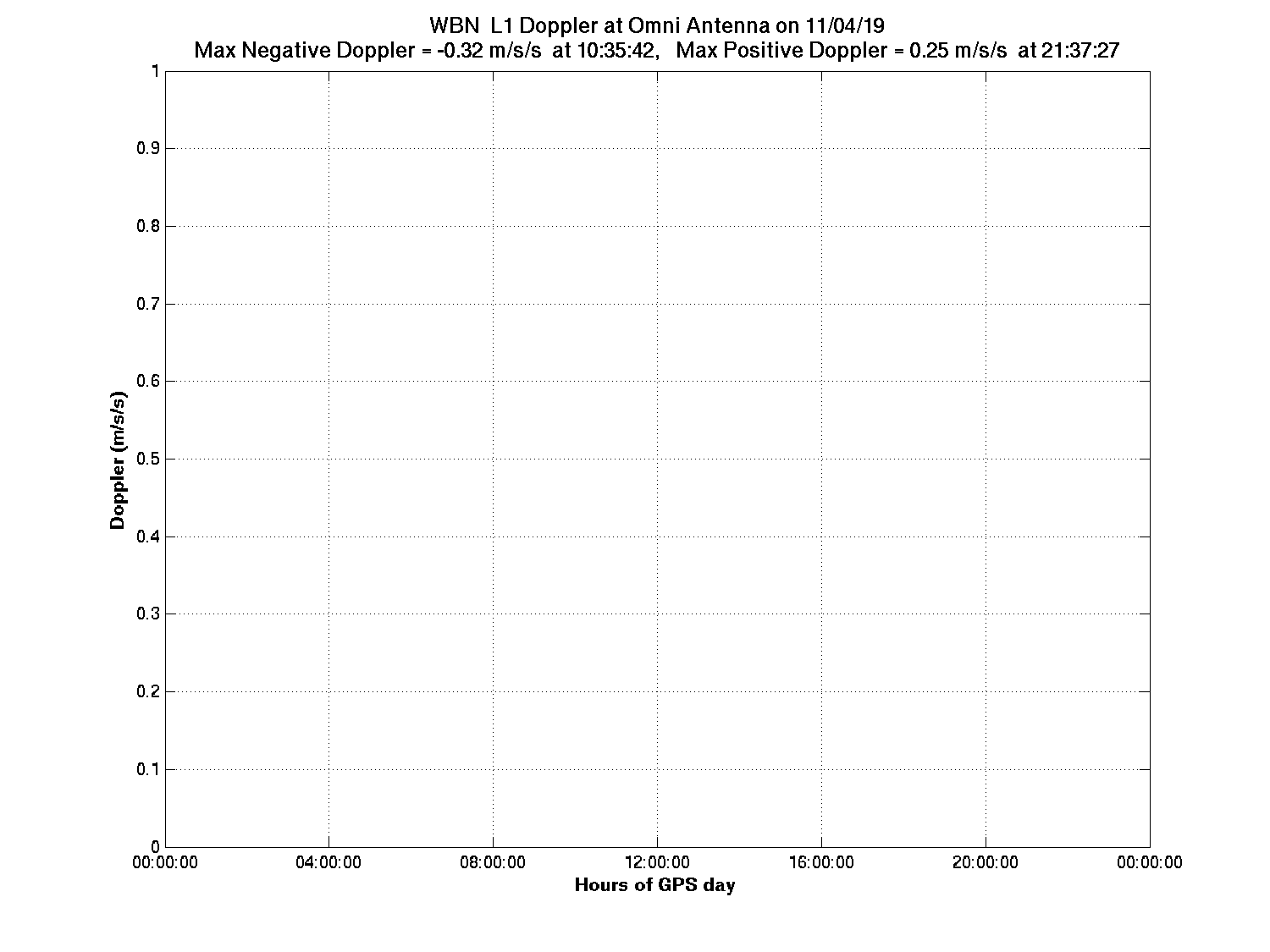Viewport: 1270px width, 952px height.
Task: Click the 0.2 y-axis tick label
Action: [148, 691]
